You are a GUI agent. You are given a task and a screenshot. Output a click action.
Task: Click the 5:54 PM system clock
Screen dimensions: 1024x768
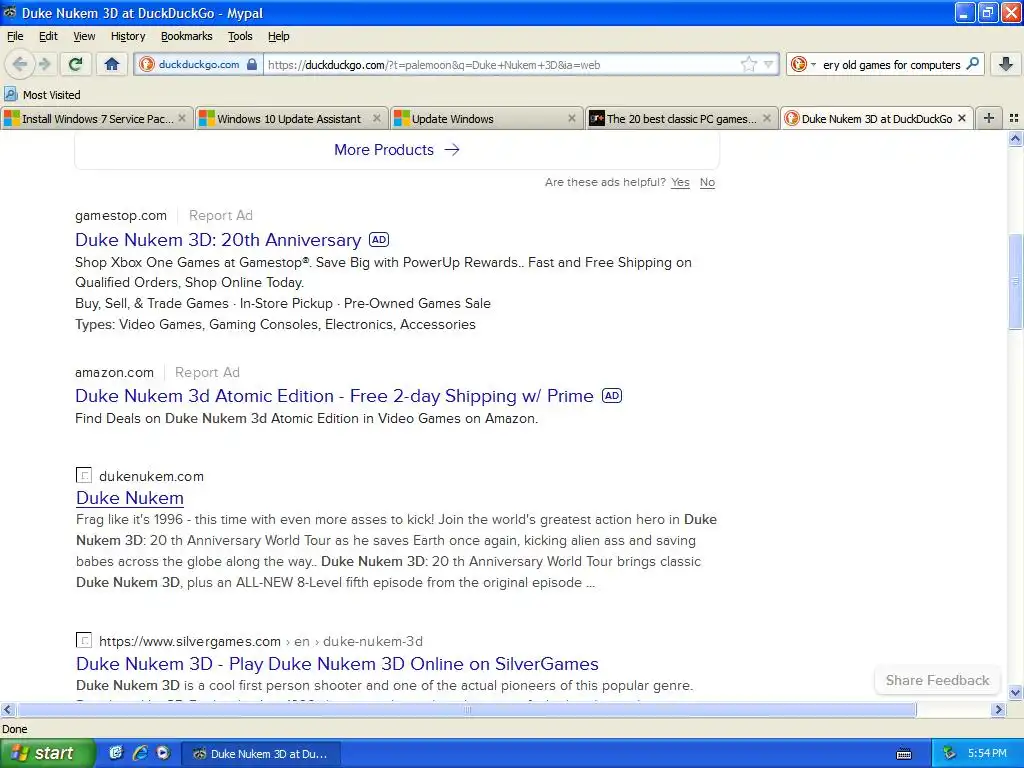pyautogui.click(x=987, y=754)
